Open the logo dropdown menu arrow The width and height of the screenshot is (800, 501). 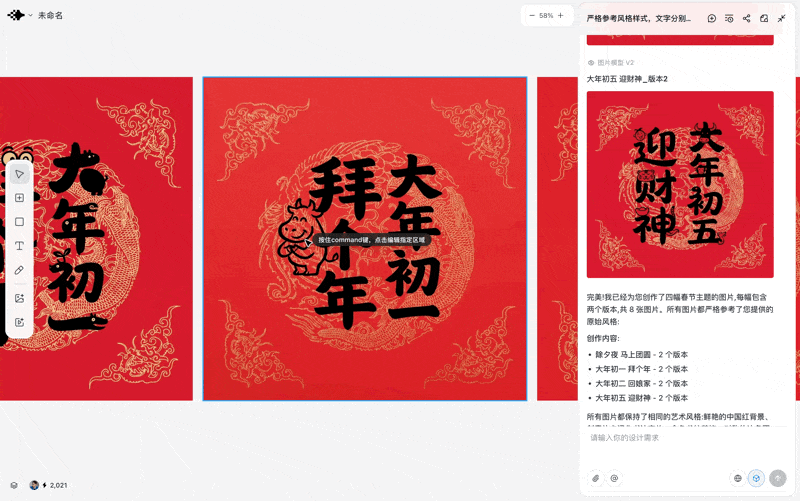(x=31, y=15)
